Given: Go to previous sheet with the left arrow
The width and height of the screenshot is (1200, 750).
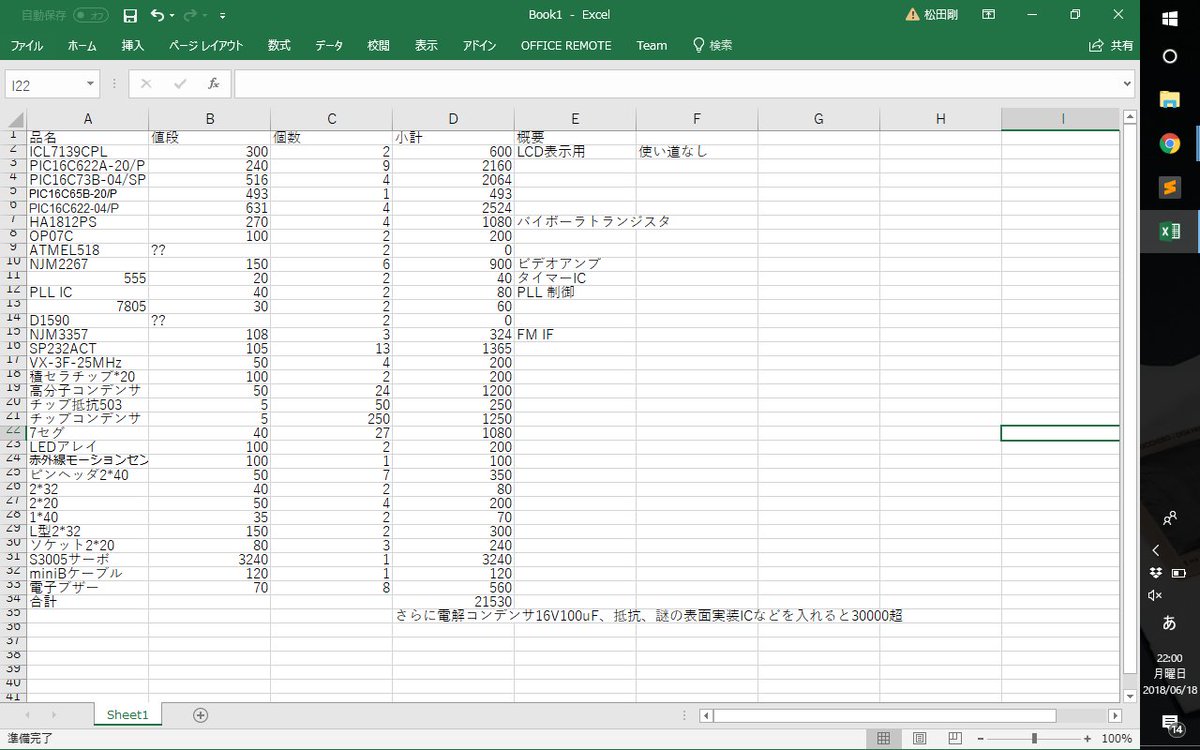Looking at the screenshot, I should pos(26,715).
